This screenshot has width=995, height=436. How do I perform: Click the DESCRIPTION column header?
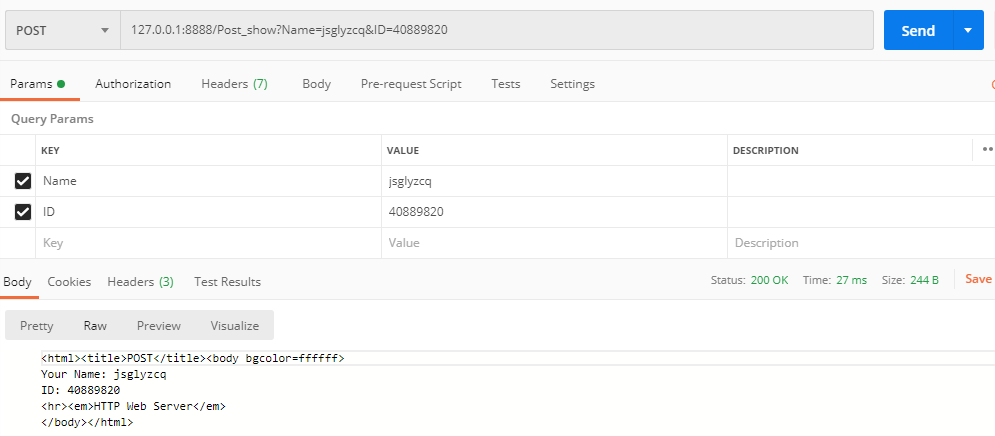point(765,150)
